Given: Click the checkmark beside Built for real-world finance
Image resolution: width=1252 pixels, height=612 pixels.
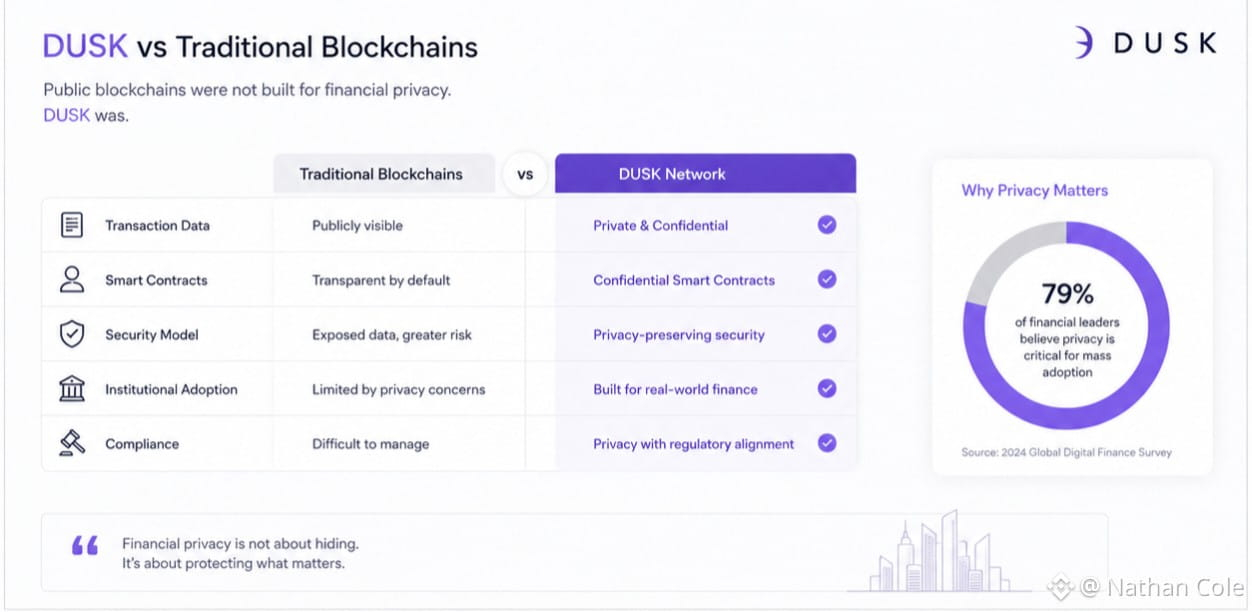Looking at the screenshot, I should click(827, 389).
